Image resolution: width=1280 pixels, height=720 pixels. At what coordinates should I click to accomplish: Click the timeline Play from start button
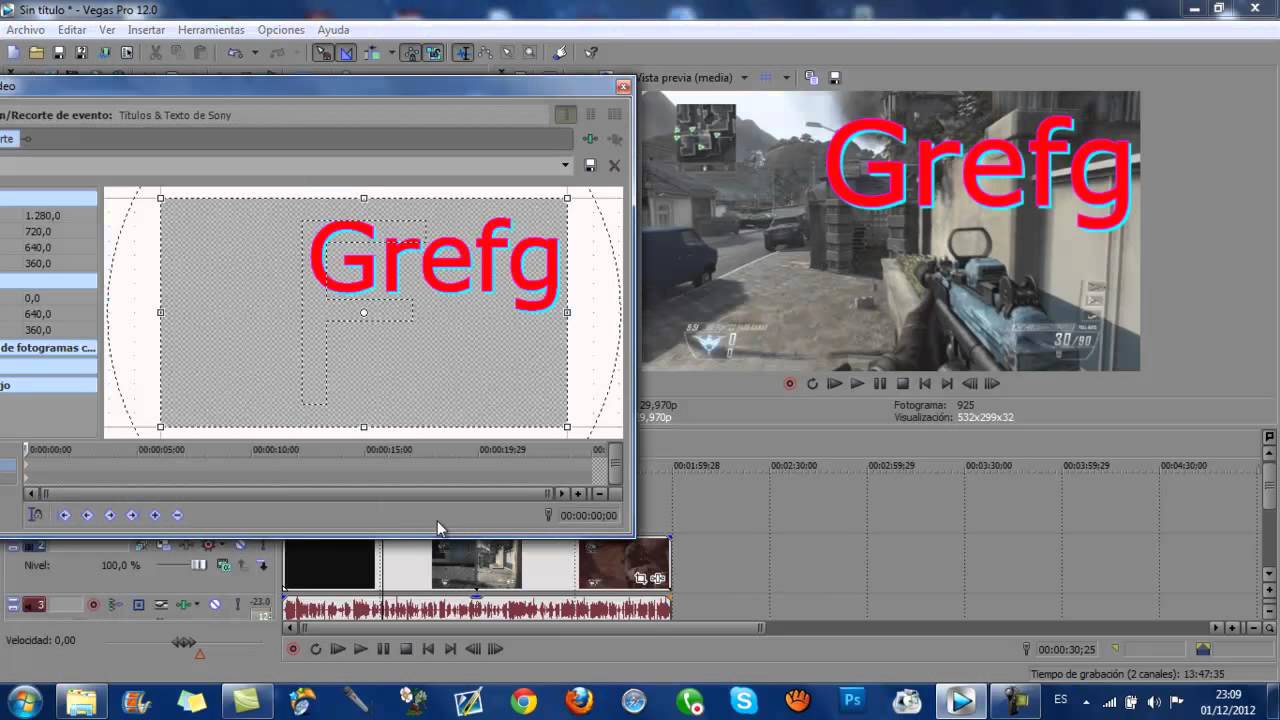338,649
